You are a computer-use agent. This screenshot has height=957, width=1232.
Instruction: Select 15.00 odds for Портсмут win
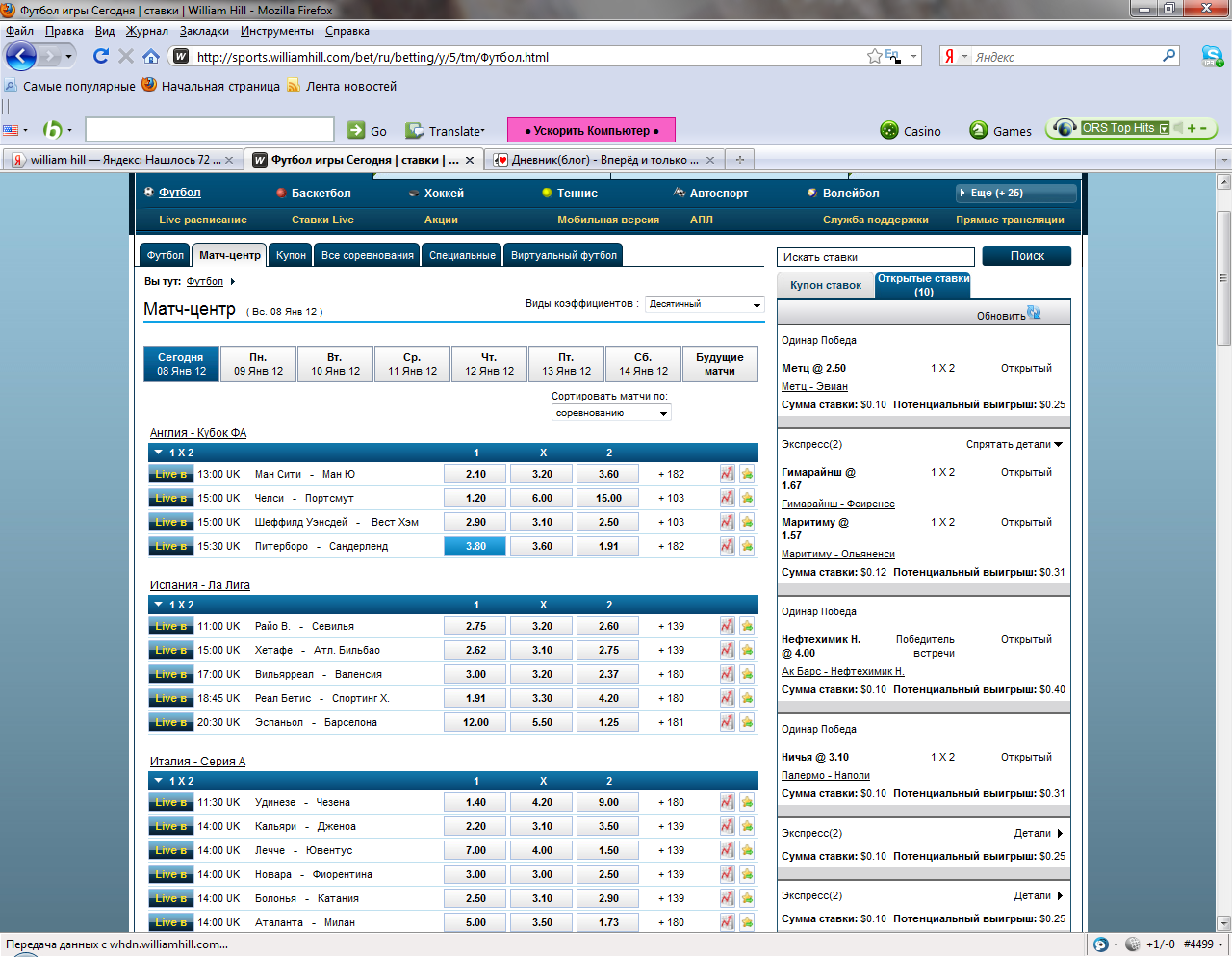pyautogui.click(x=608, y=498)
